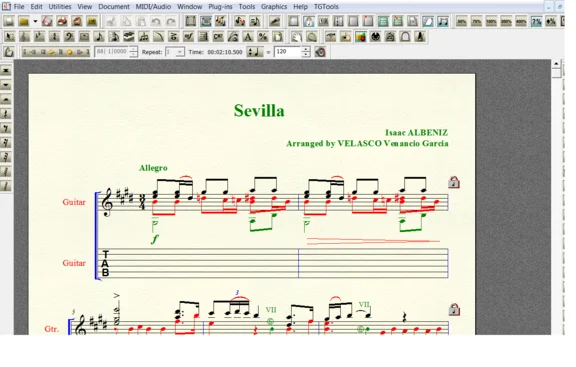Open the TGTools menu
This screenshot has height=367, width=576.
[x=326, y=7]
